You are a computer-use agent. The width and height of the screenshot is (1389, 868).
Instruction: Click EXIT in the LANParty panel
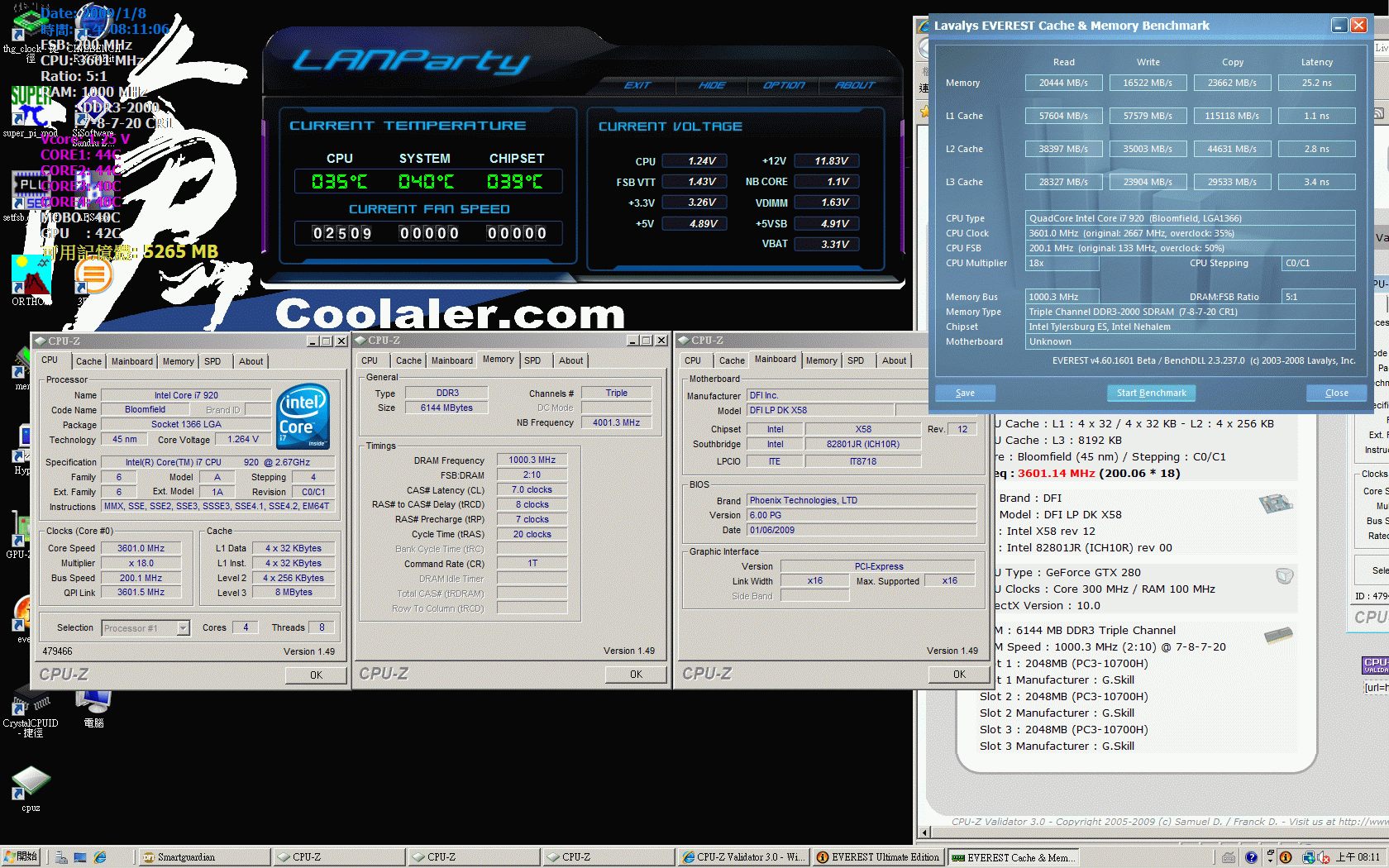pos(637,85)
